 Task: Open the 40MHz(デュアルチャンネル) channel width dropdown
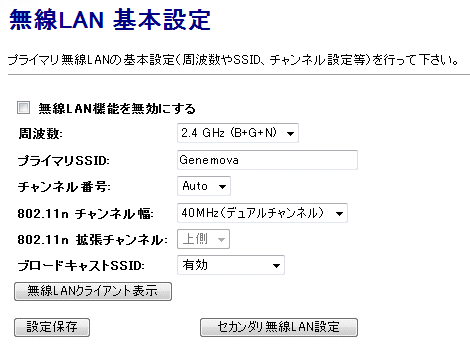[x=262, y=213]
